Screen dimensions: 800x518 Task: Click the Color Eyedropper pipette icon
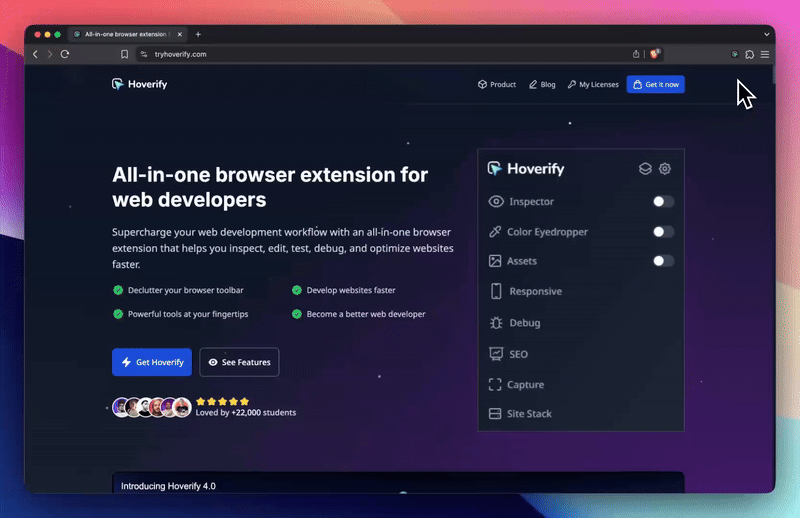[495, 232]
